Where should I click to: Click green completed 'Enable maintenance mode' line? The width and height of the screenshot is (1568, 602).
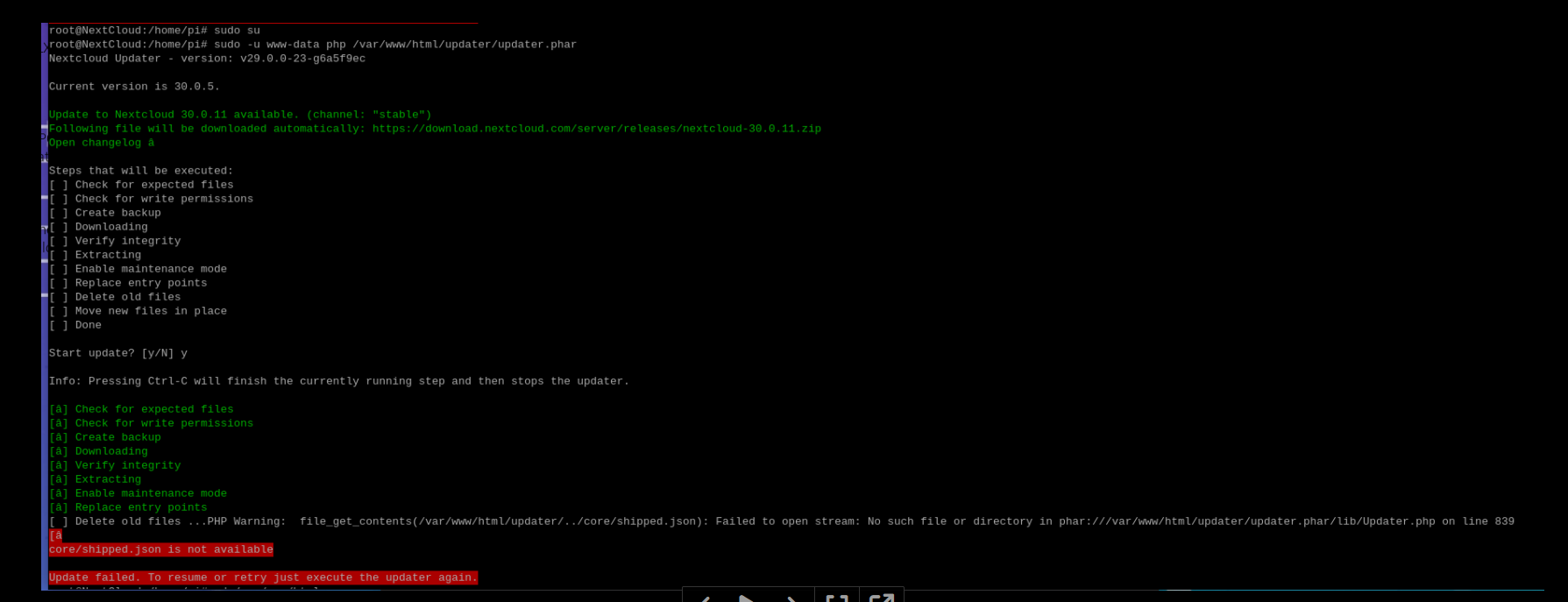(138, 493)
